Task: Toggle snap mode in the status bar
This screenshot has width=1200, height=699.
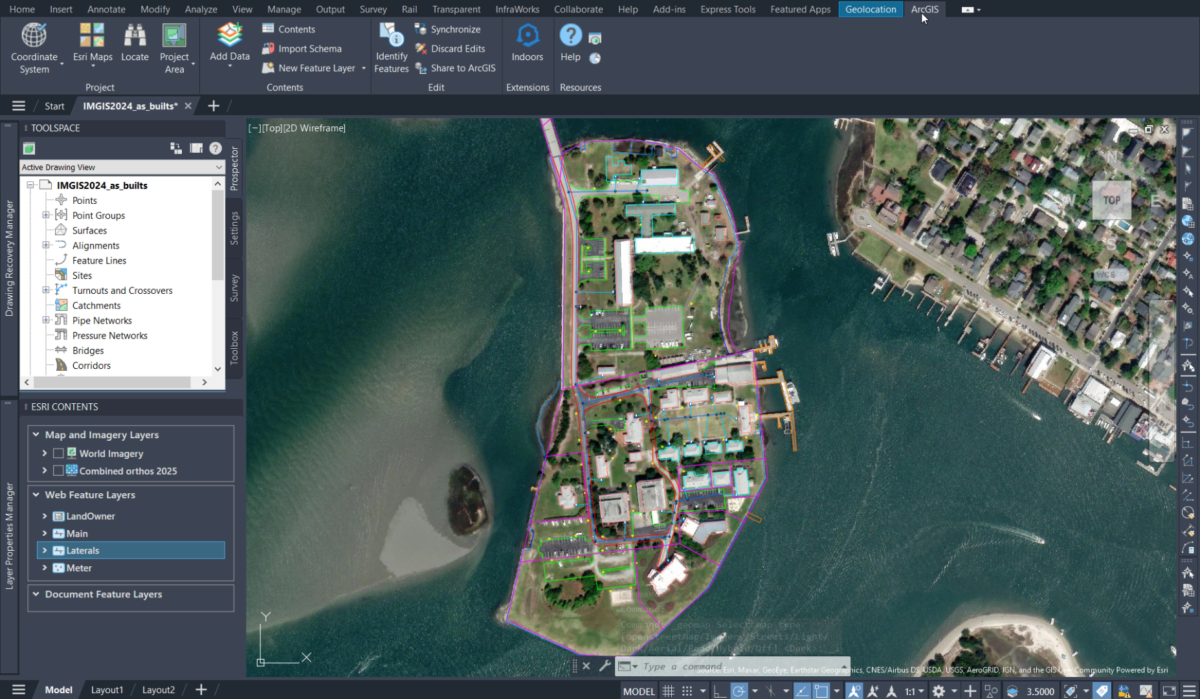Action: [x=685, y=691]
